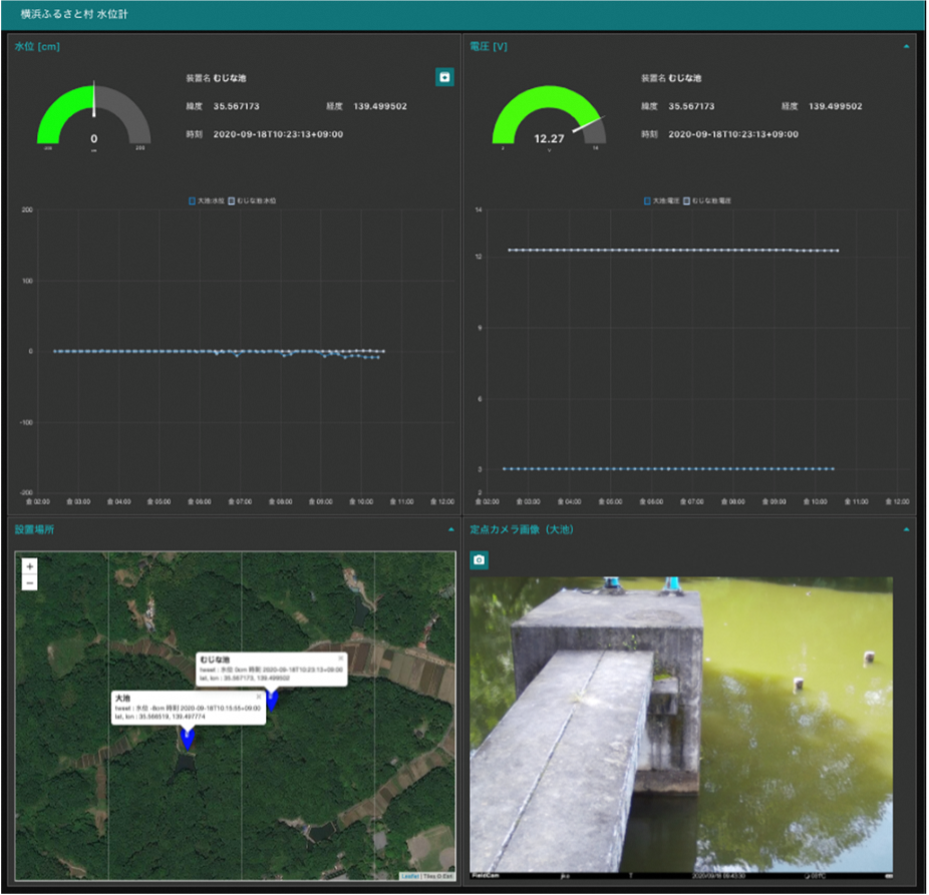Zoom out on the satellite map
This screenshot has width=929, height=895.
(30, 582)
